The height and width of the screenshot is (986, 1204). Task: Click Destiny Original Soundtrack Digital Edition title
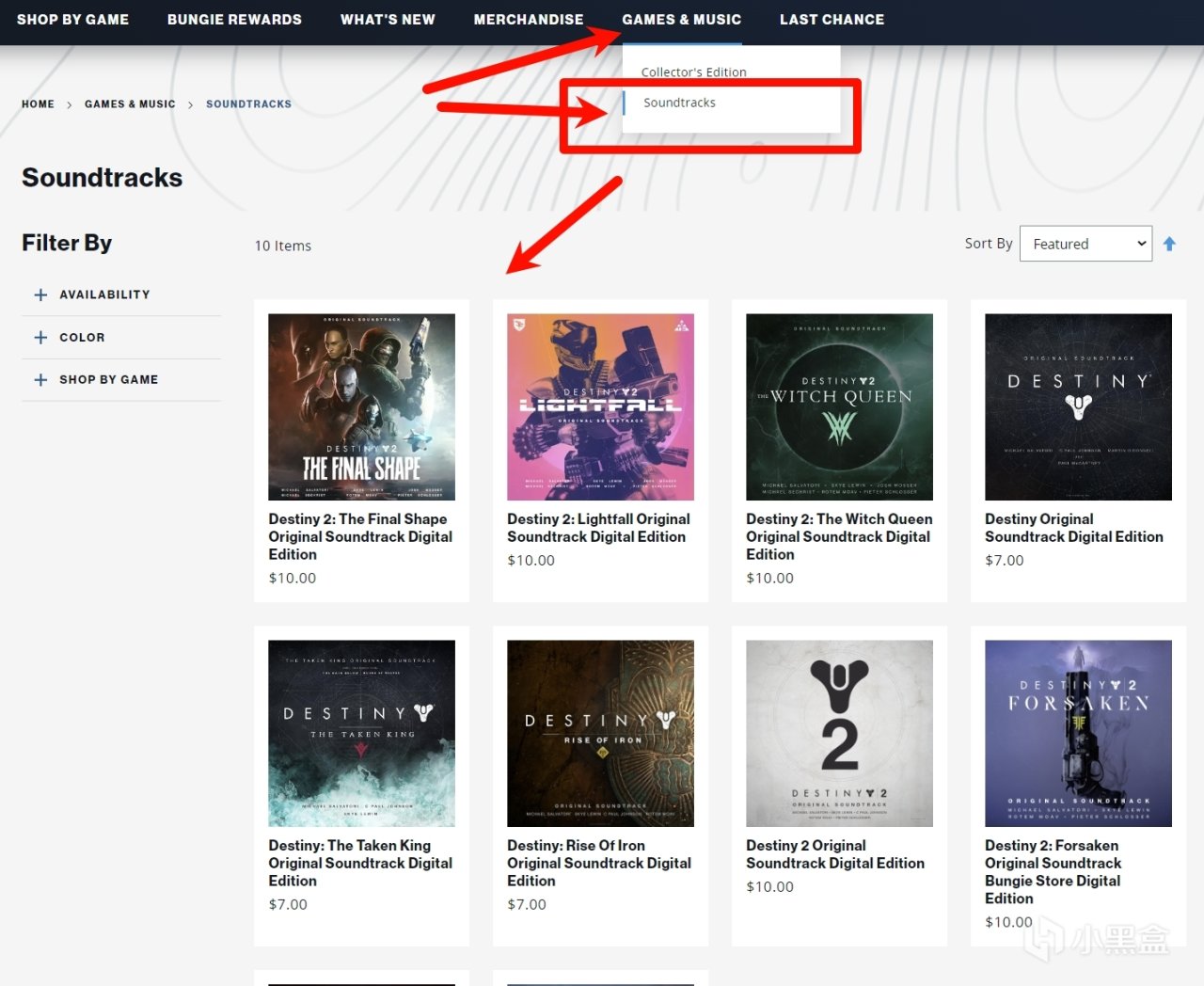click(1074, 528)
